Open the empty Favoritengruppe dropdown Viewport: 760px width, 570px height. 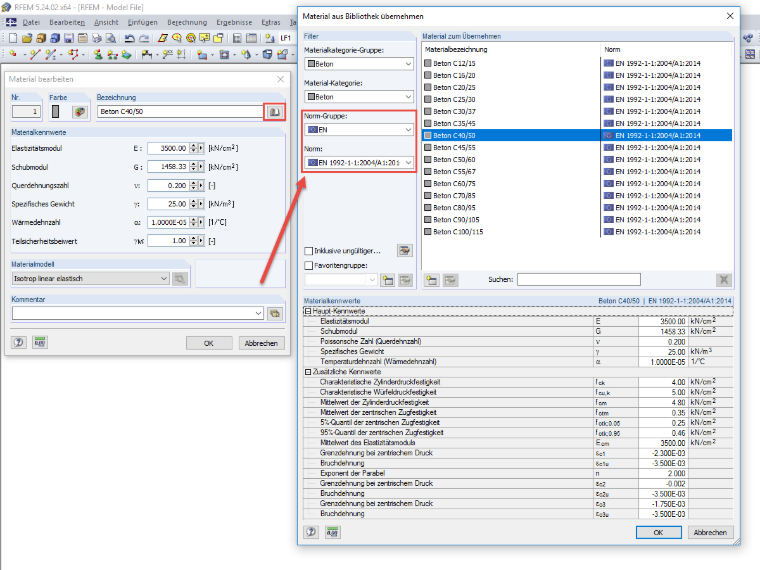pos(340,280)
